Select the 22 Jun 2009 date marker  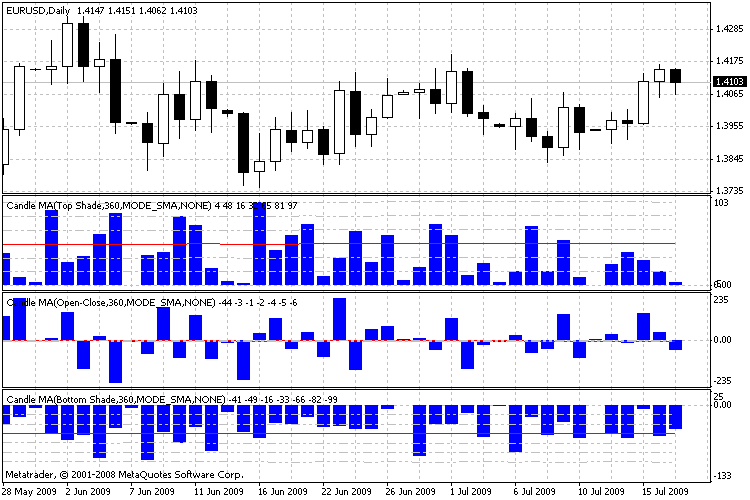point(347,492)
